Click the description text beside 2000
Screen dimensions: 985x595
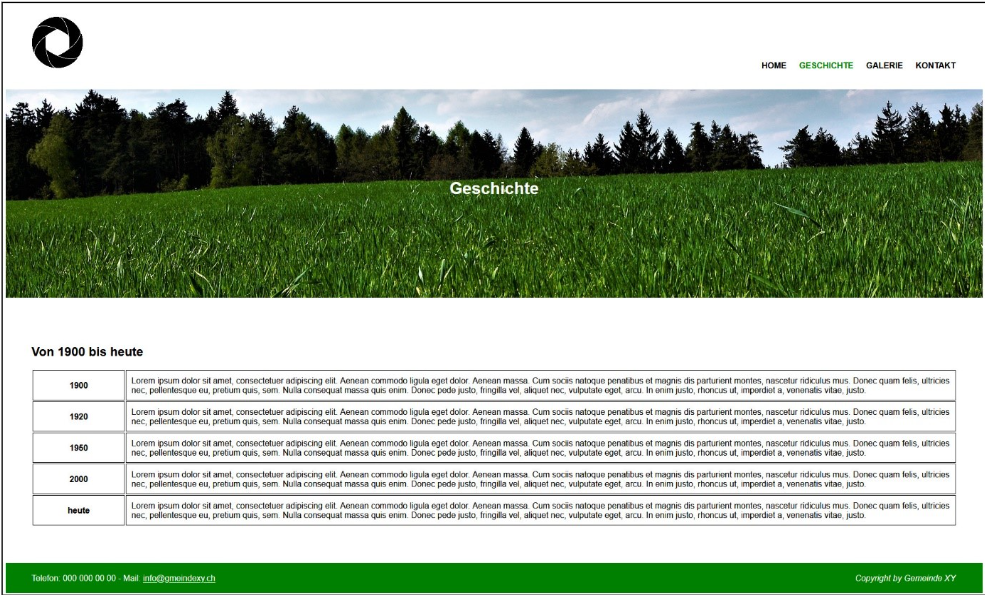tap(540, 479)
